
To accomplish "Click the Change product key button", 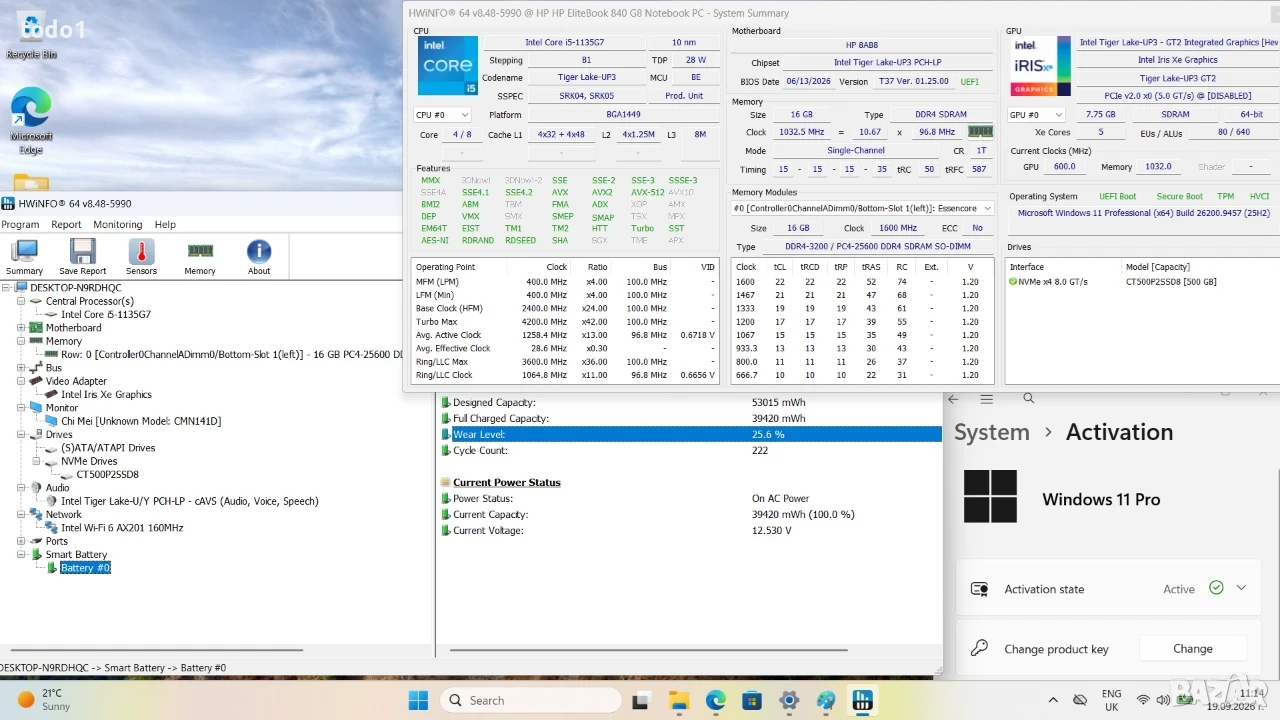I will (1192, 648).
